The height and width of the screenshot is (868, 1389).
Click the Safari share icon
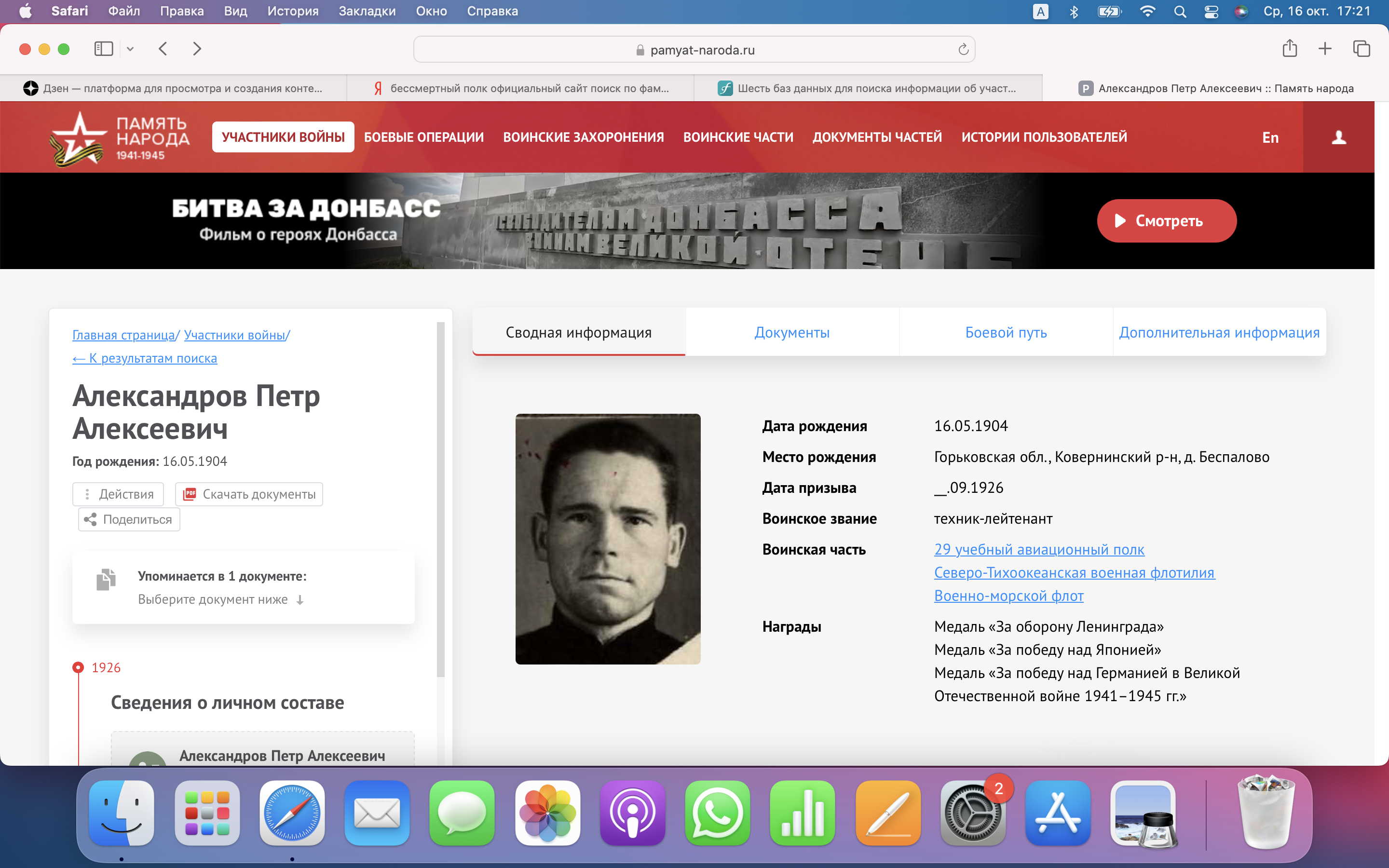click(x=1289, y=49)
